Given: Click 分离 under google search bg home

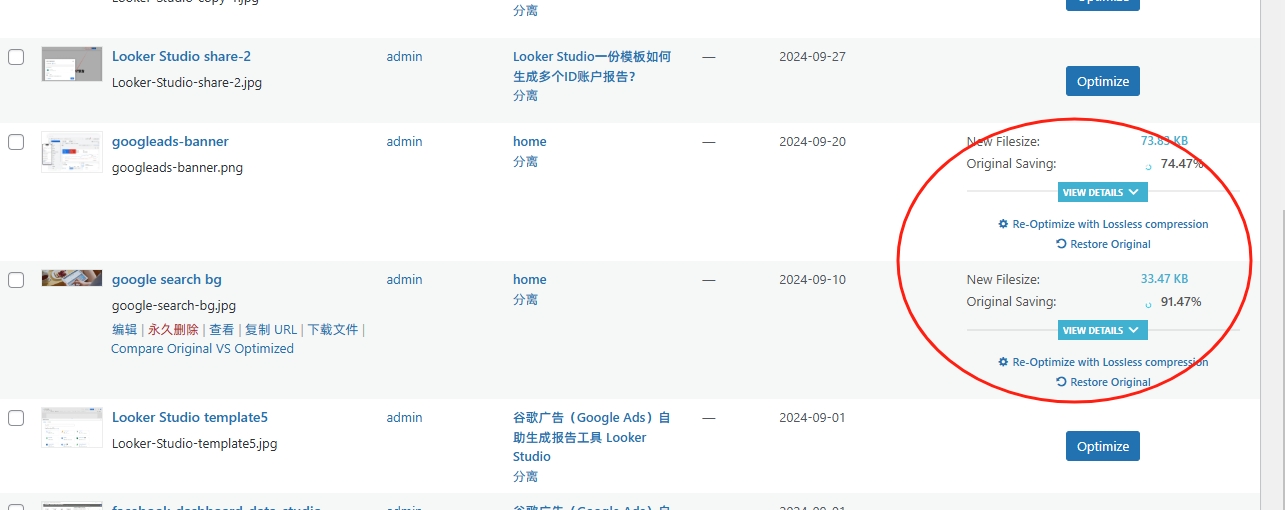Looking at the screenshot, I should (x=525, y=300).
